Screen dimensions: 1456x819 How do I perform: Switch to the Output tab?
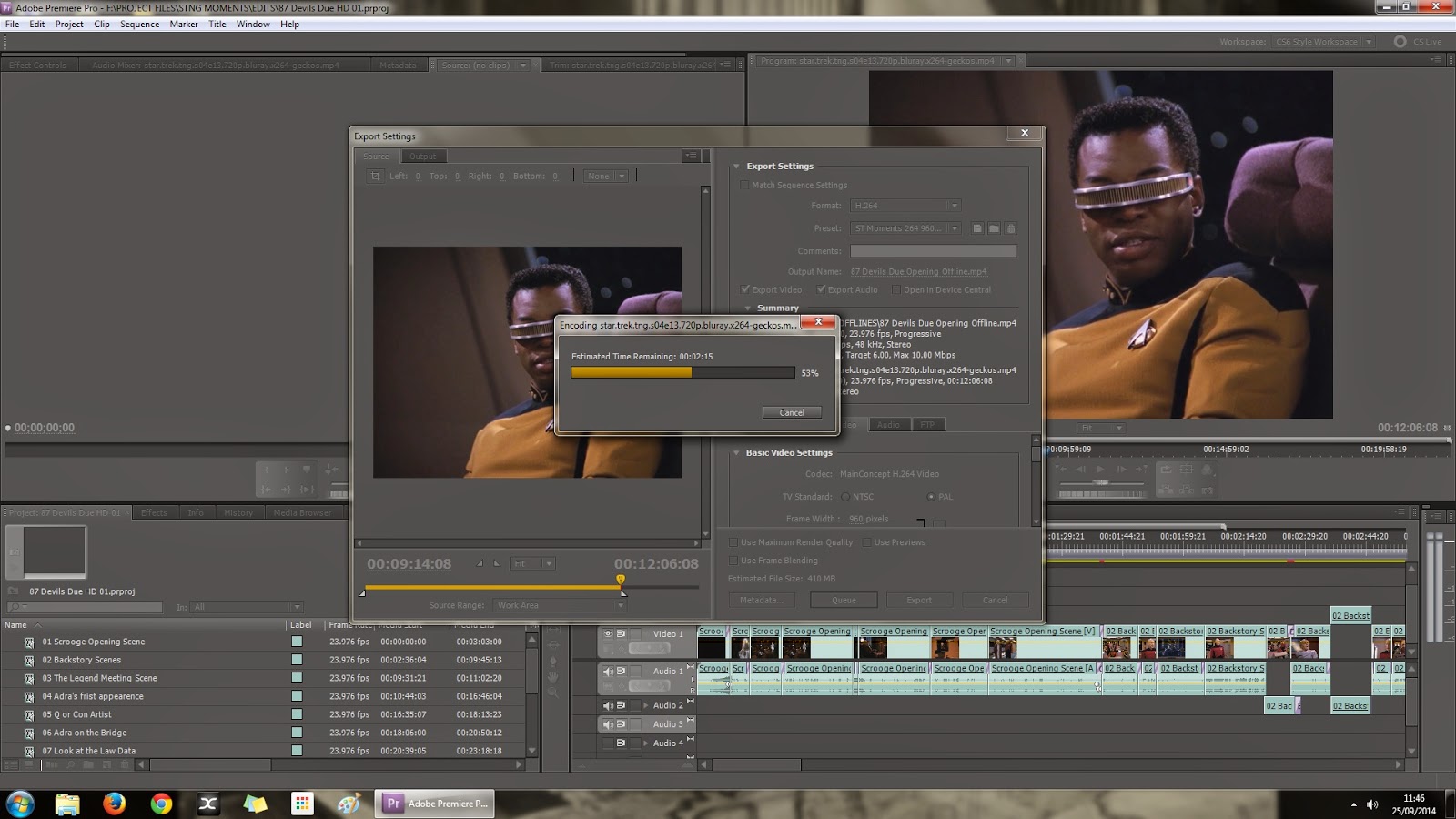coord(422,157)
